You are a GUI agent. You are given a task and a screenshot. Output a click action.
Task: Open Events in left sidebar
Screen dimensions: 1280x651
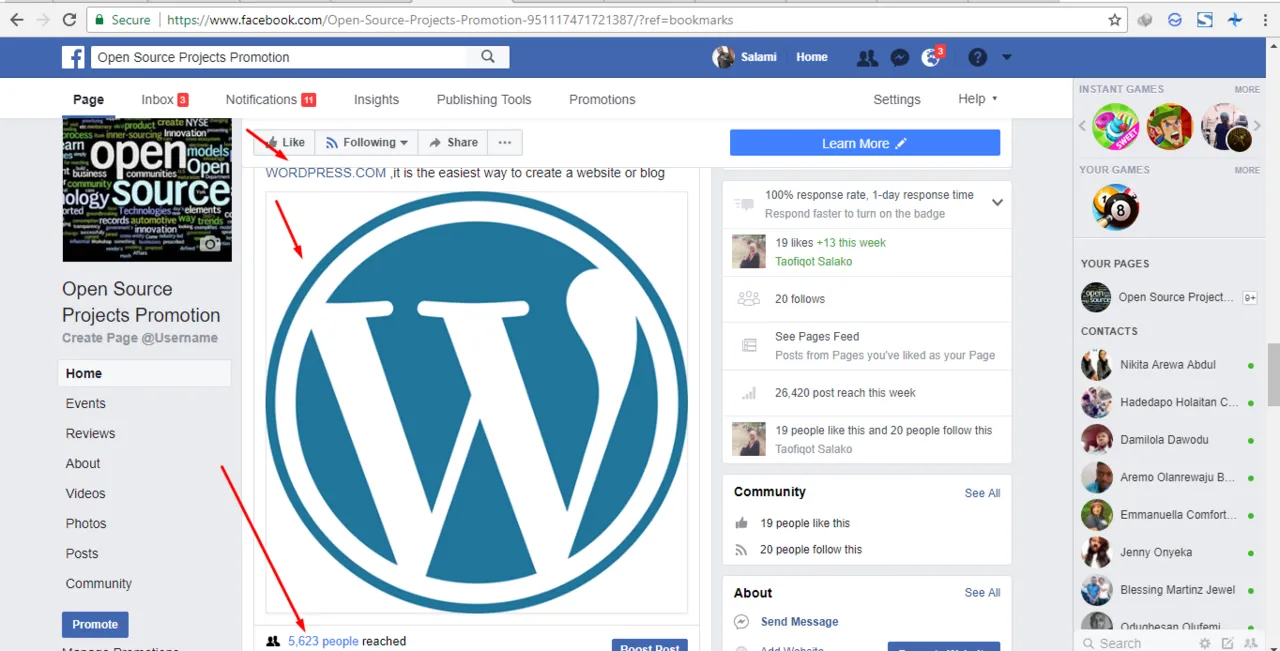pyautogui.click(x=86, y=403)
